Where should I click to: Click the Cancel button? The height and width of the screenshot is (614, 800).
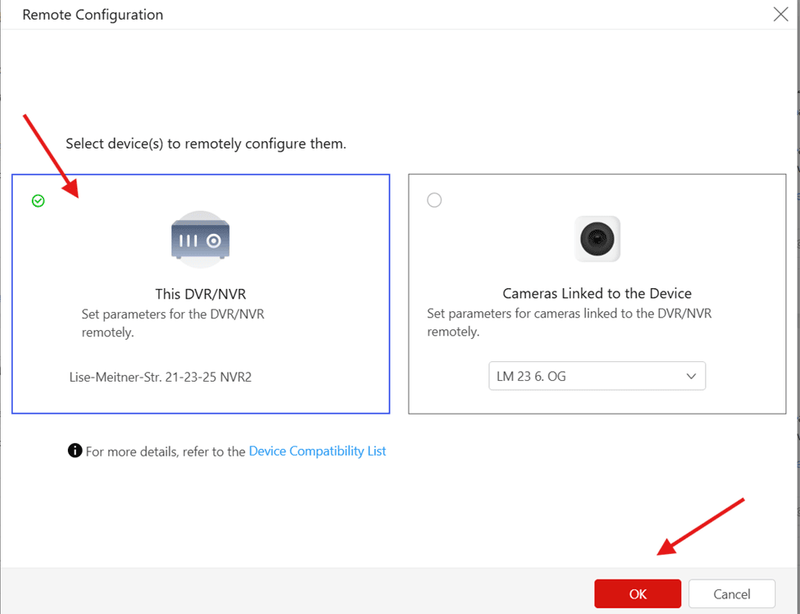click(732, 594)
